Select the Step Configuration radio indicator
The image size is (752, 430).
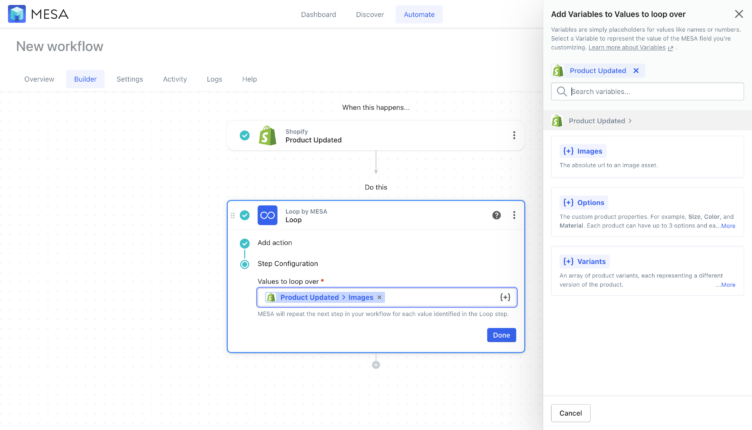point(245,264)
